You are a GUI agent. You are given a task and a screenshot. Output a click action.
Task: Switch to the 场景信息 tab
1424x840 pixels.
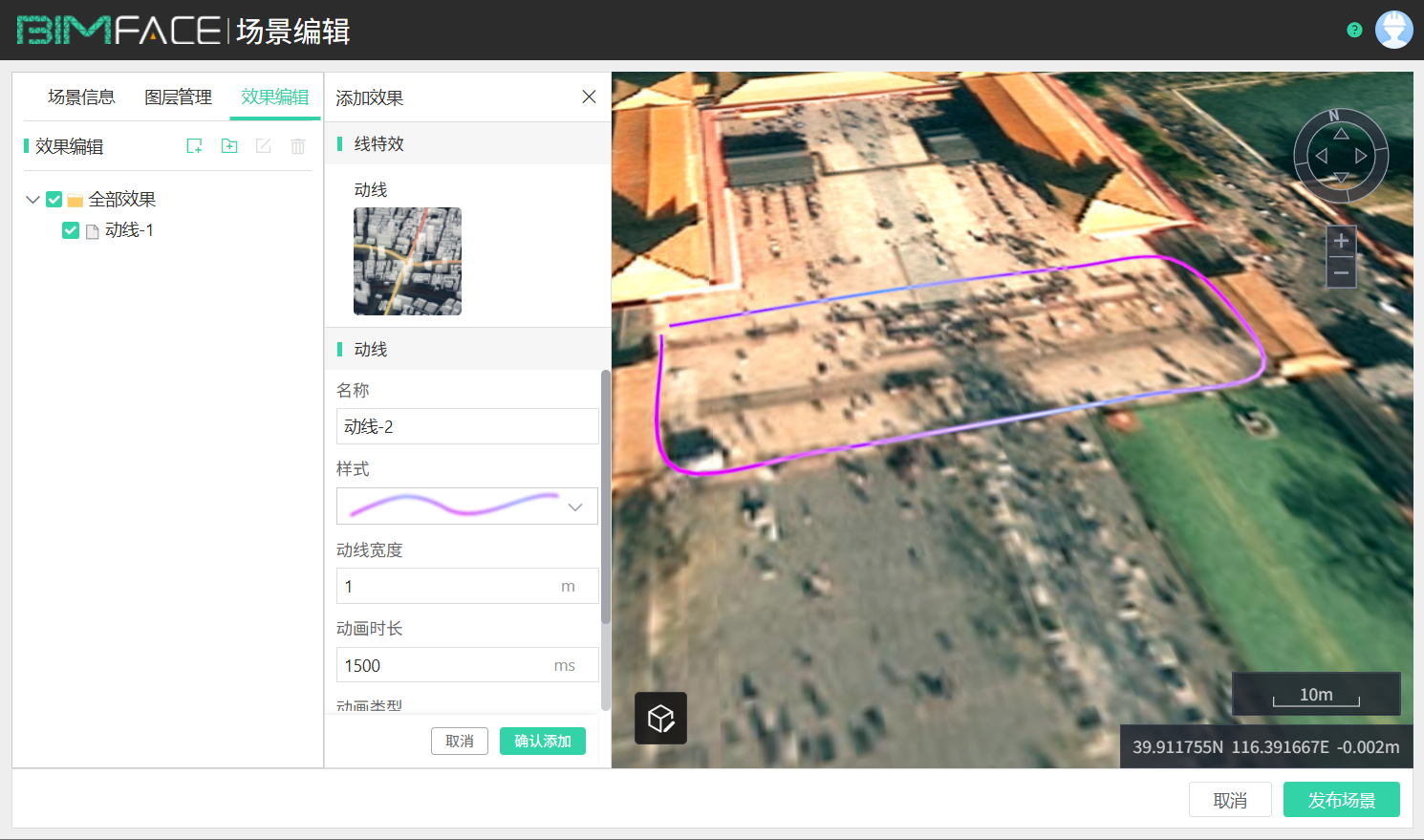coord(81,97)
